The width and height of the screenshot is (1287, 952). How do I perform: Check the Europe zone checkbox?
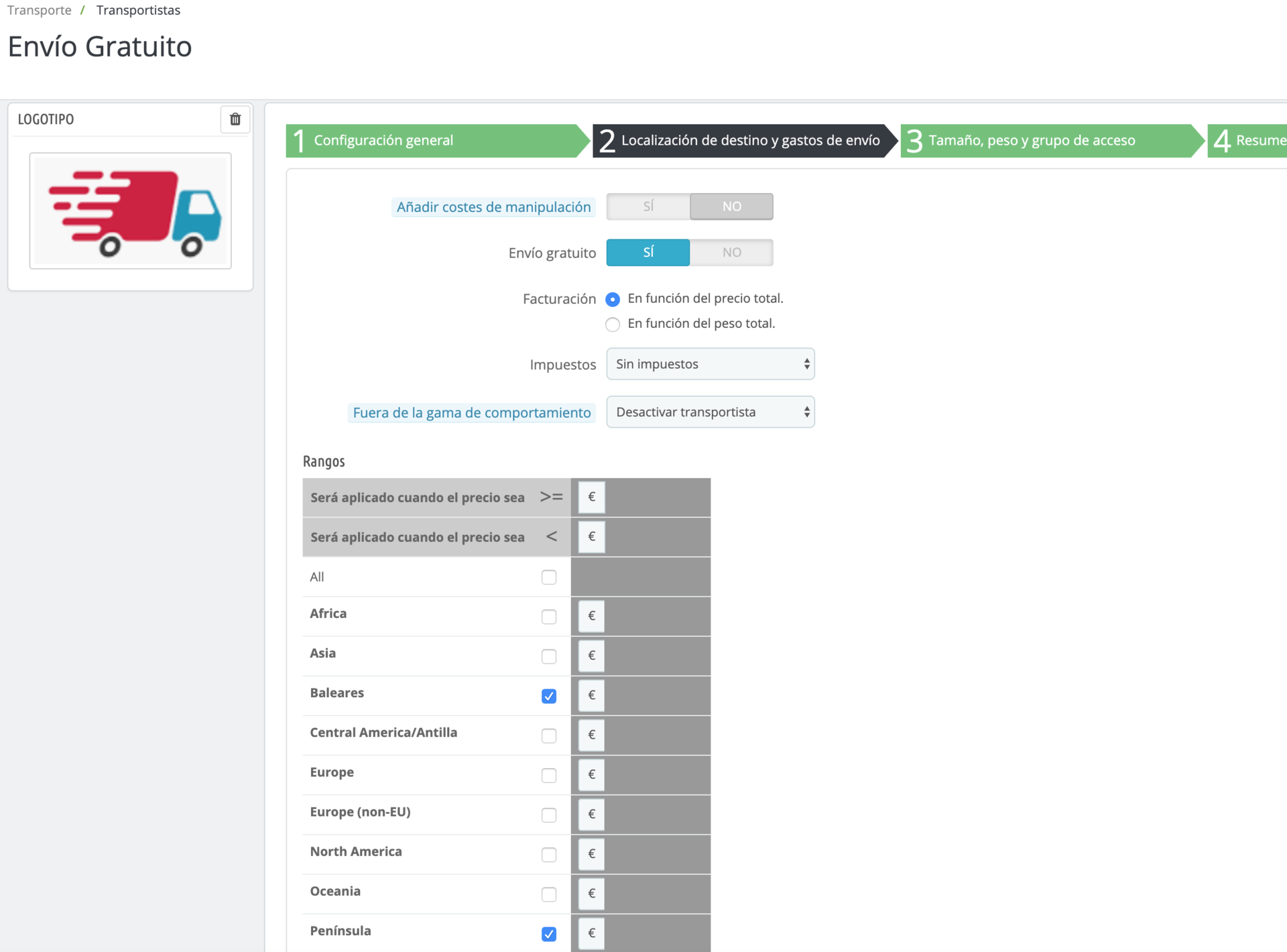(x=549, y=776)
